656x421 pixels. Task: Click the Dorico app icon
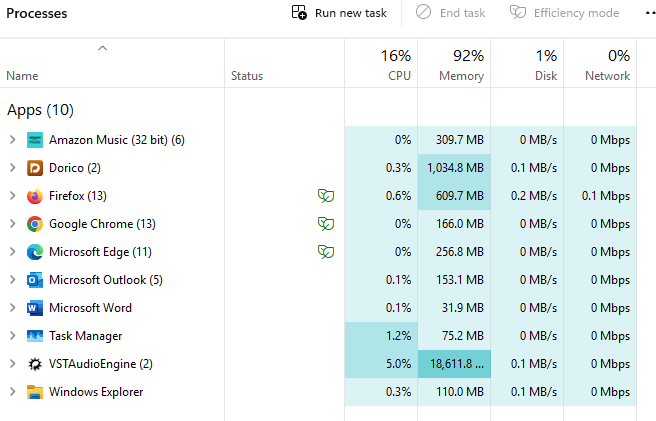pos(35,168)
